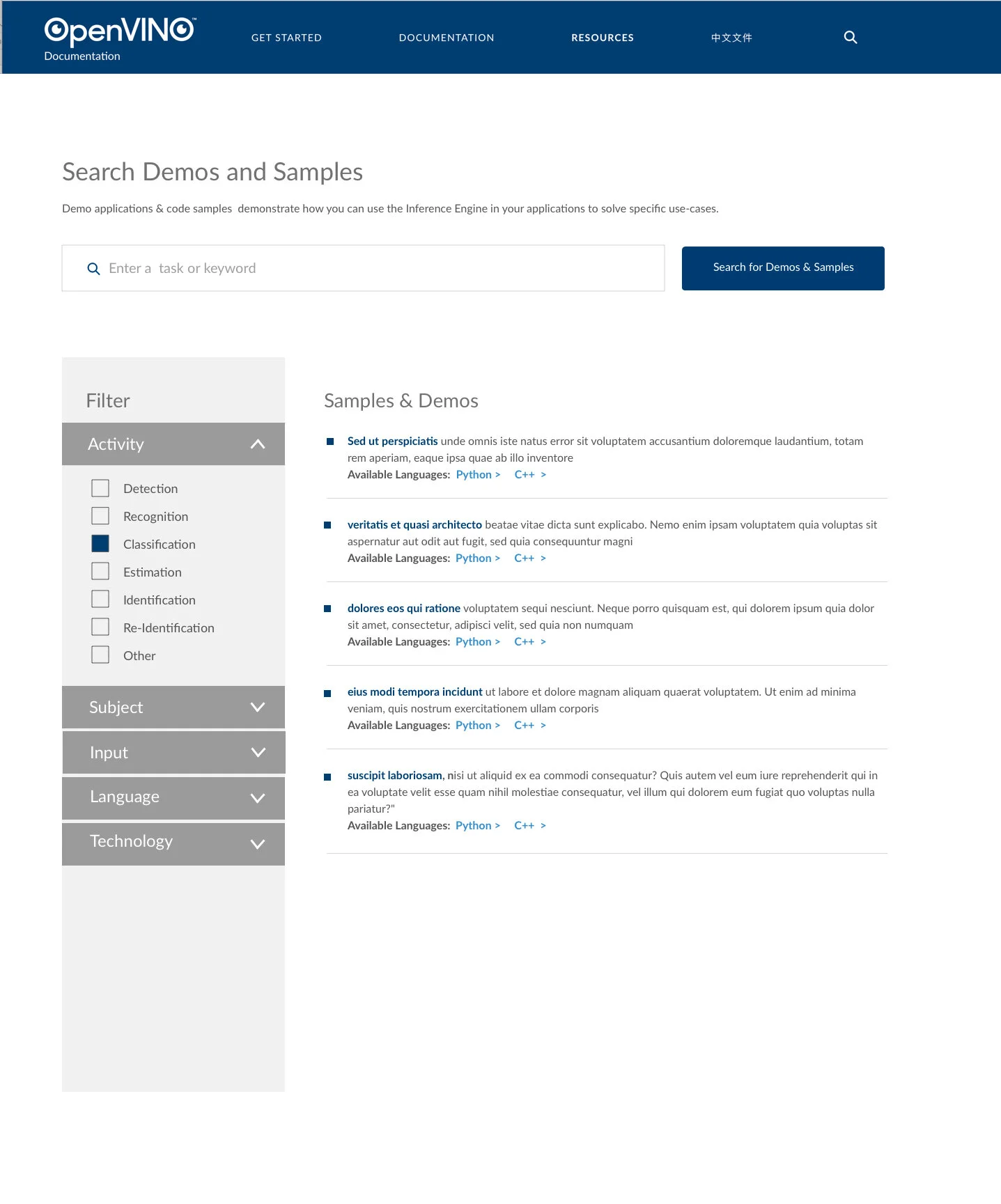1001x1204 pixels.
Task: Click the OpenVINO Documentation logo
Action: point(119,39)
